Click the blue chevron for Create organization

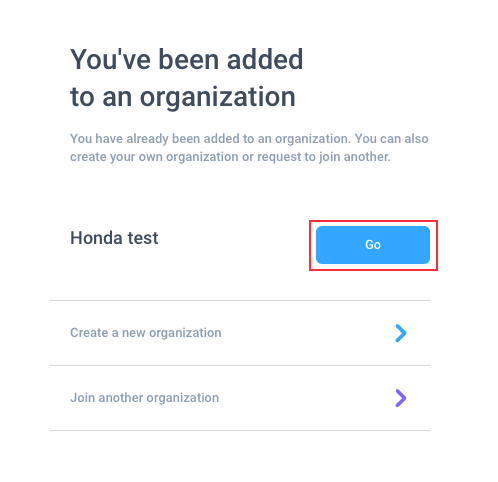401,333
